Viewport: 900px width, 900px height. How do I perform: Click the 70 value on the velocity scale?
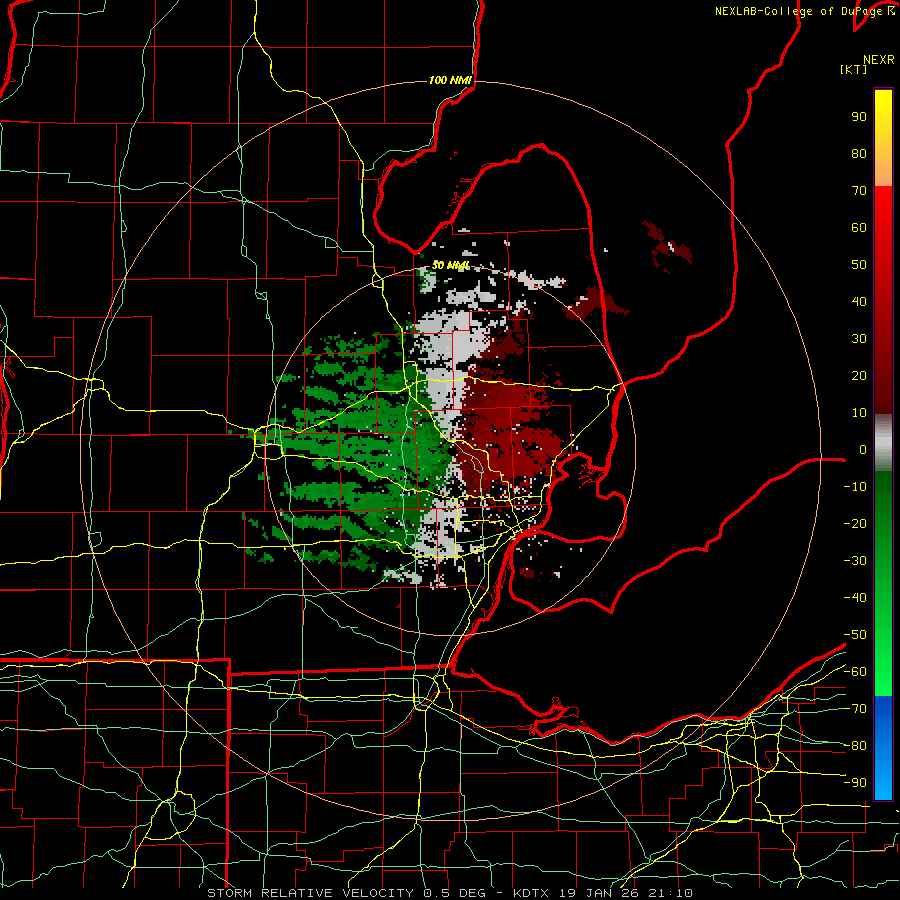[x=859, y=191]
